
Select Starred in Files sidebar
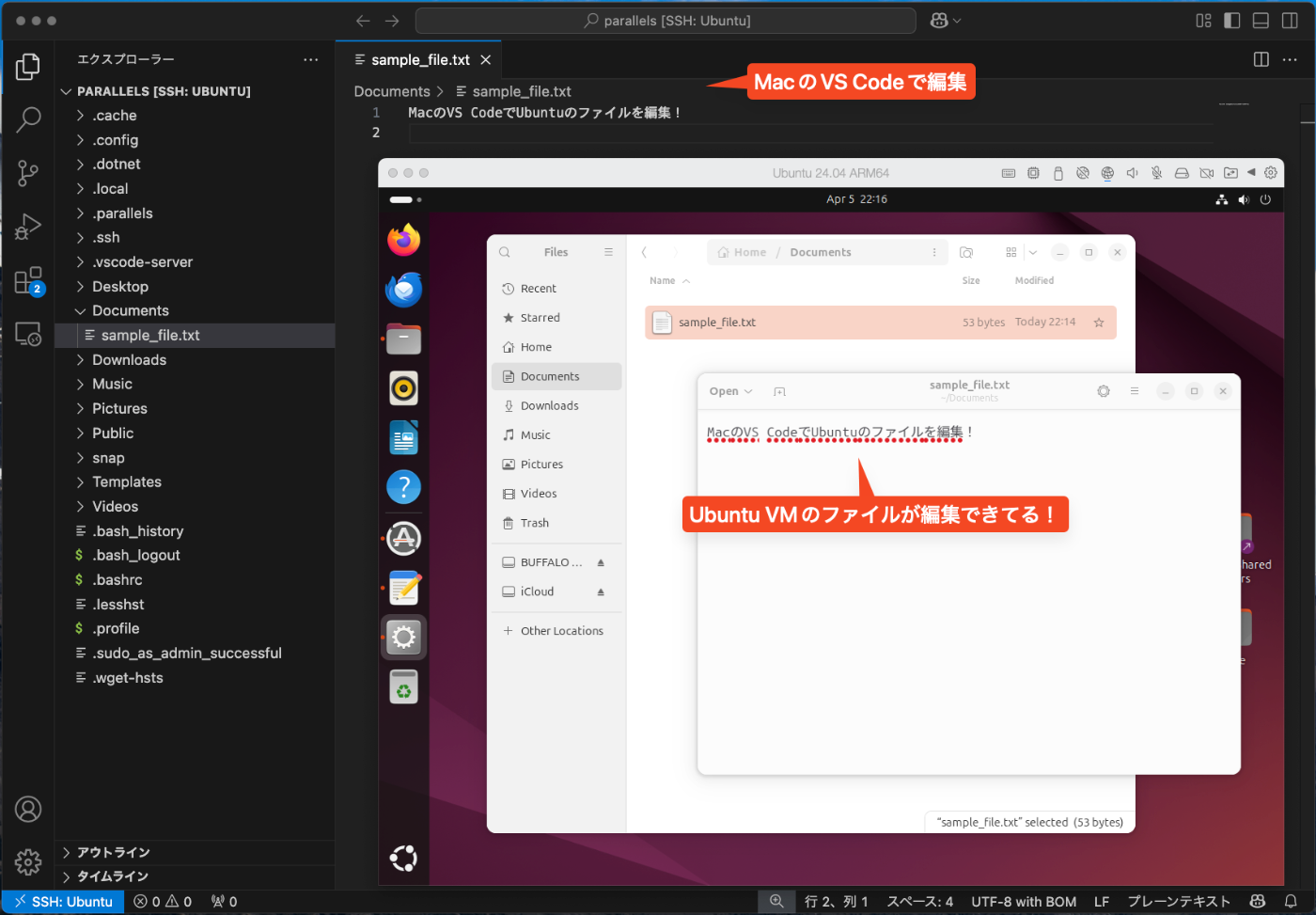pos(556,318)
